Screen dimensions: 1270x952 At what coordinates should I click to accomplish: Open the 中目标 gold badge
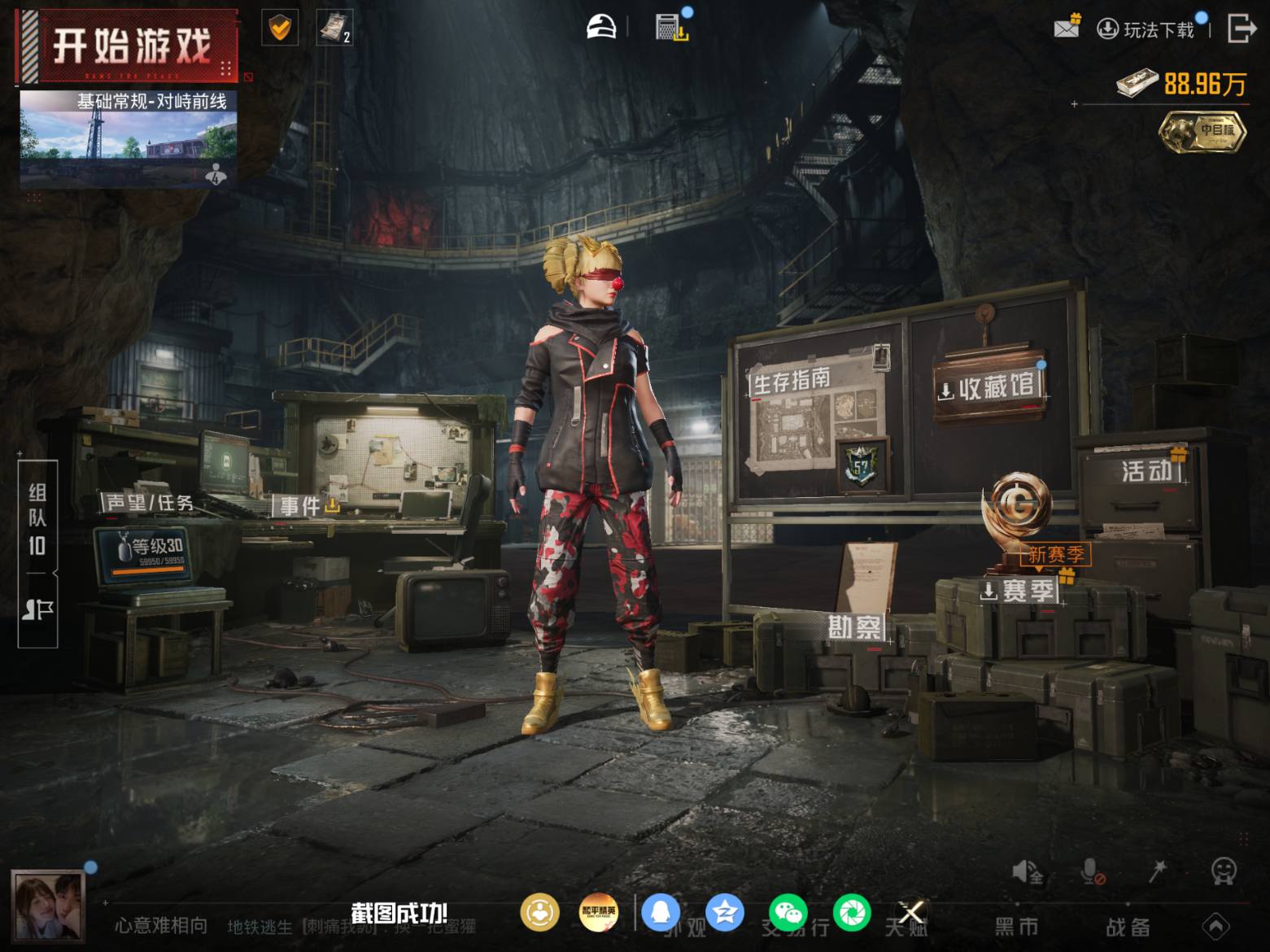coord(1202,131)
